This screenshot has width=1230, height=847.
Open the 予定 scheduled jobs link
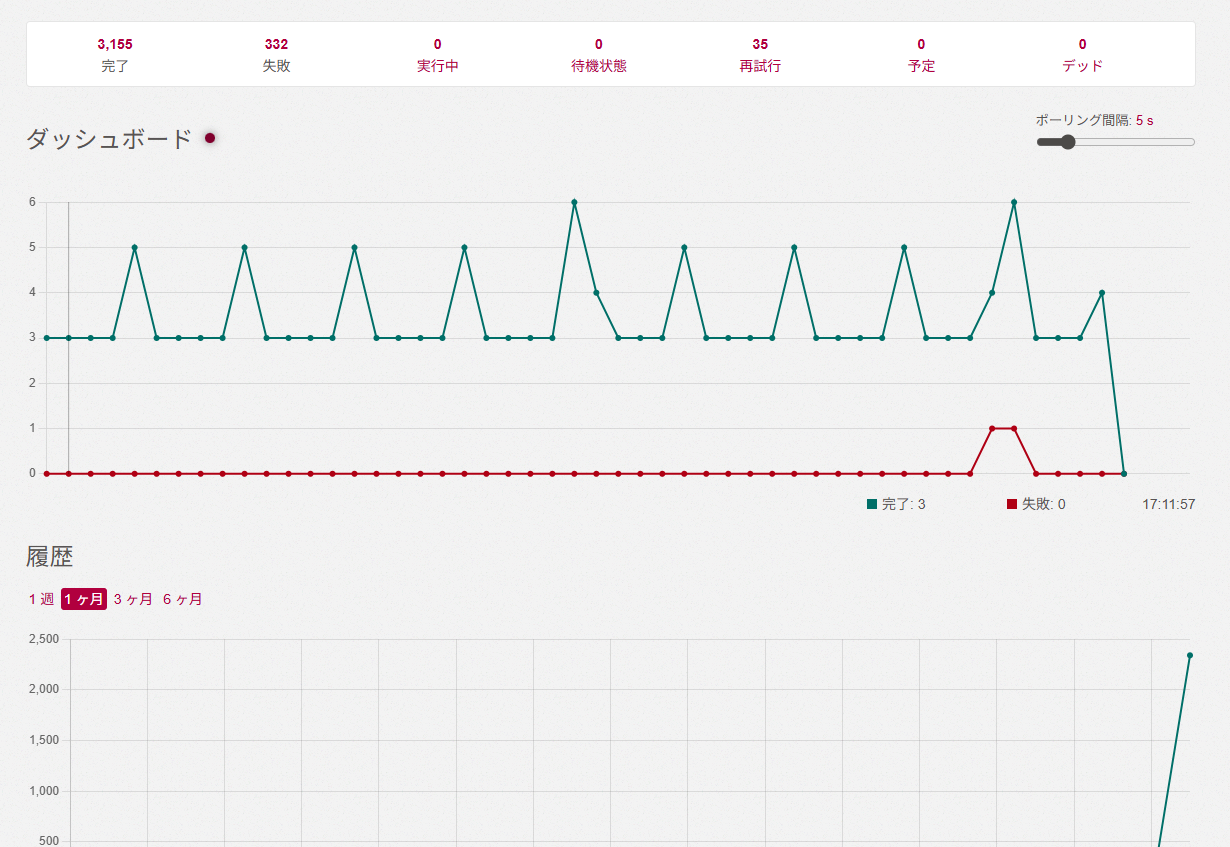(921, 55)
